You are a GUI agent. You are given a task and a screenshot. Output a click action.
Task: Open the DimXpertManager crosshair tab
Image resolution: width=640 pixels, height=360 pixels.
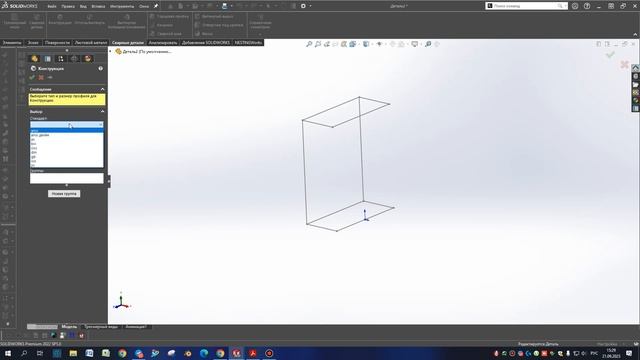point(74,59)
